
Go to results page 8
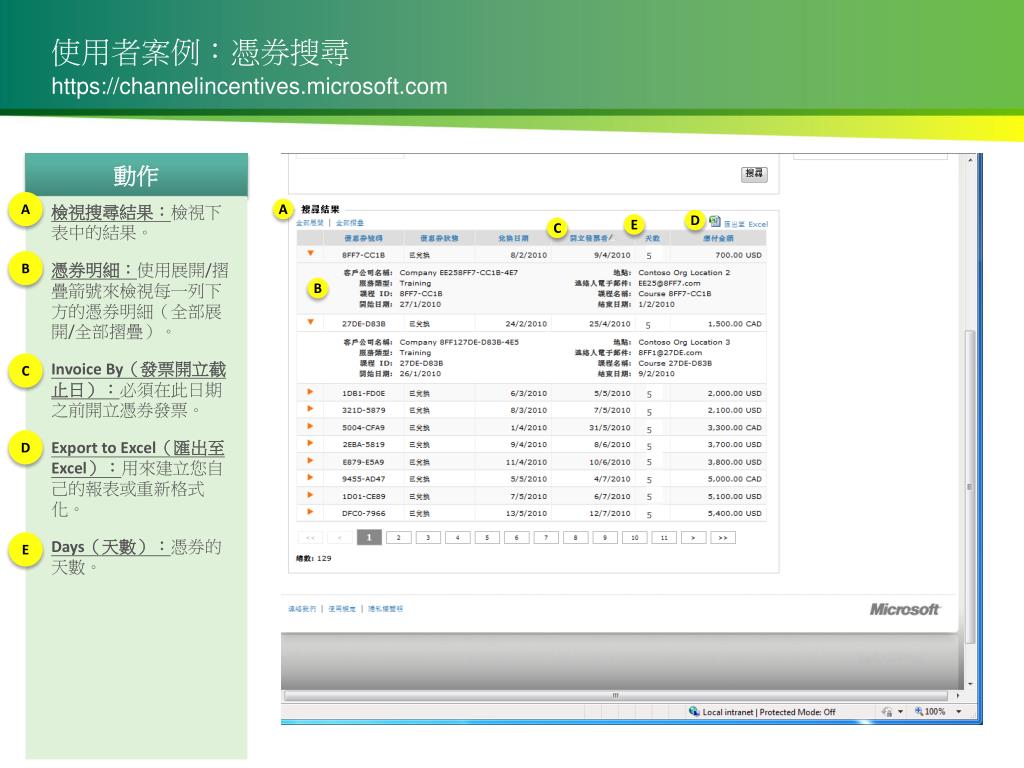click(x=575, y=537)
